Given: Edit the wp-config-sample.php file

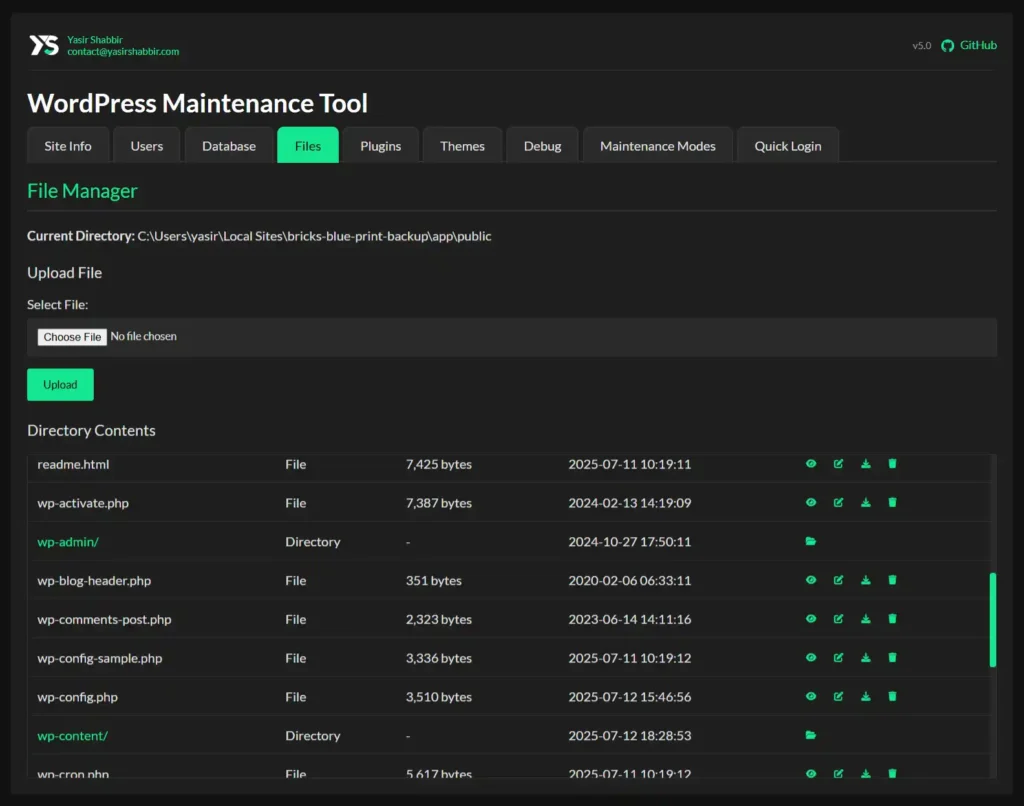Looking at the screenshot, I should pyautogui.click(x=839, y=657).
